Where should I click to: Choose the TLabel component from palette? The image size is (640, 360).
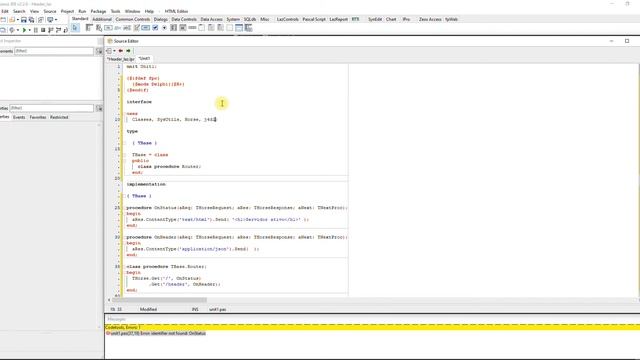118,28
